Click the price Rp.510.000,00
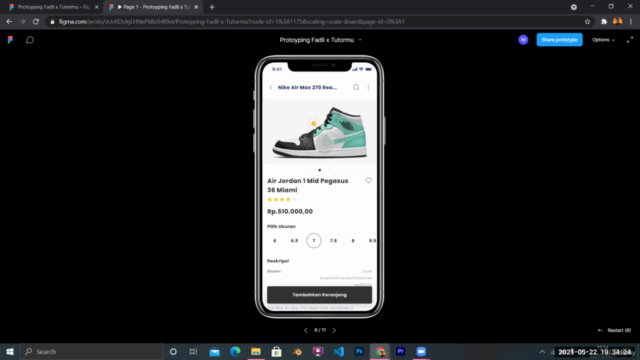Screen dimensions: 640x360 (290, 211)
